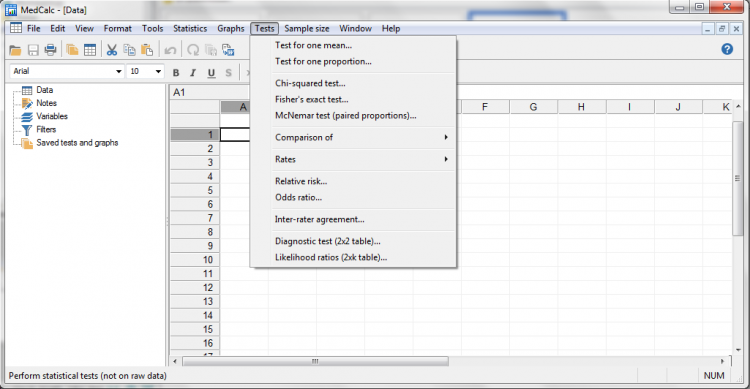Toggle Underline formatting button
Screen dimensions: 750x389
[211, 73]
